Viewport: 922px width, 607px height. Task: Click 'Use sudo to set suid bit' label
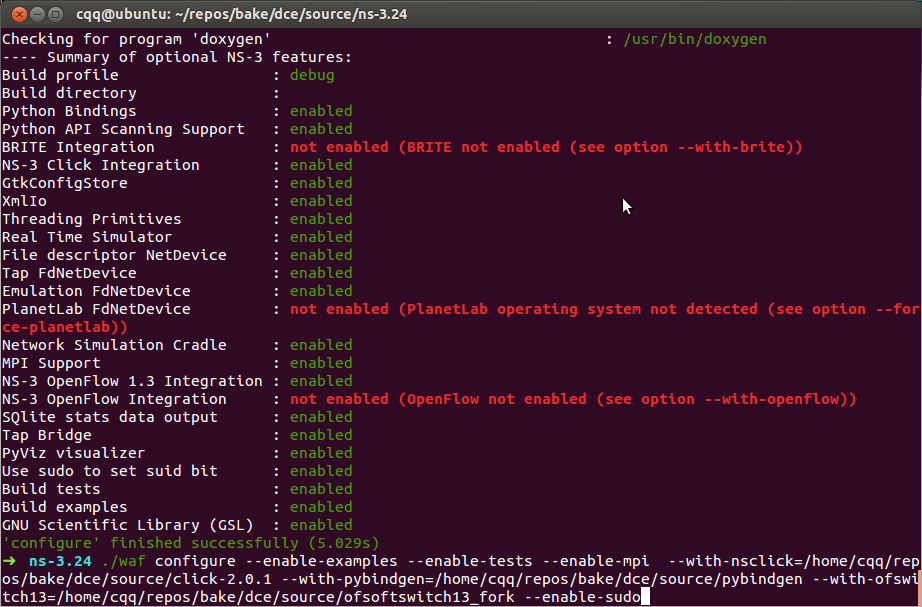click(x=110, y=471)
